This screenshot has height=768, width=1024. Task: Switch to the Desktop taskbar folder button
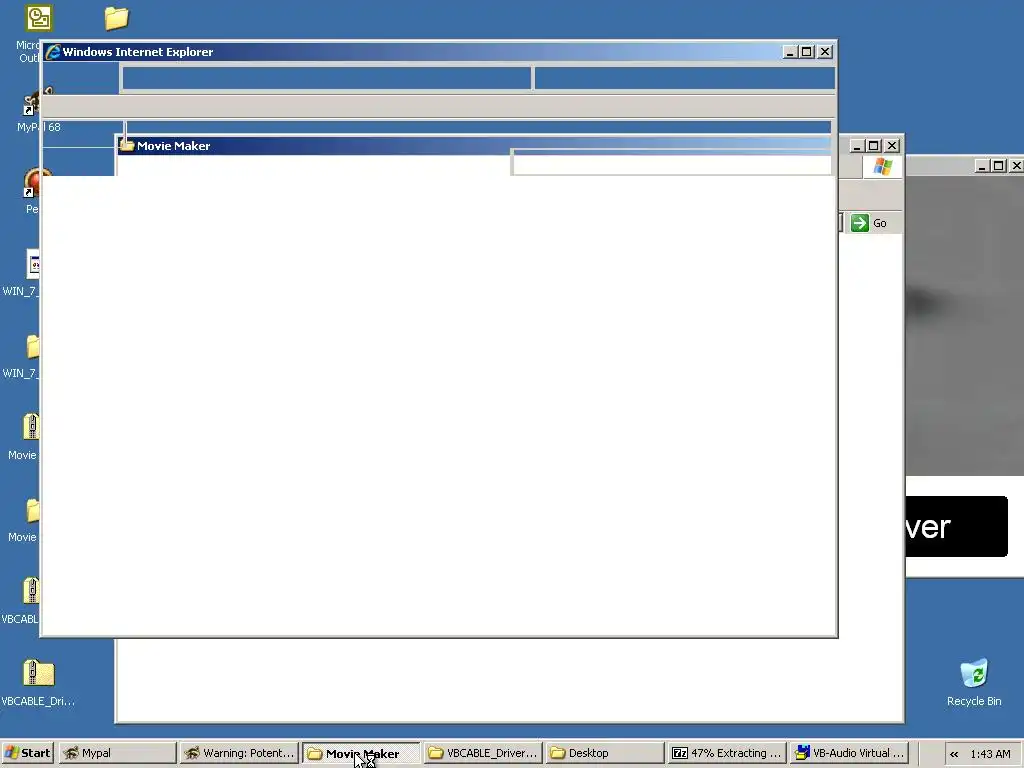604,753
